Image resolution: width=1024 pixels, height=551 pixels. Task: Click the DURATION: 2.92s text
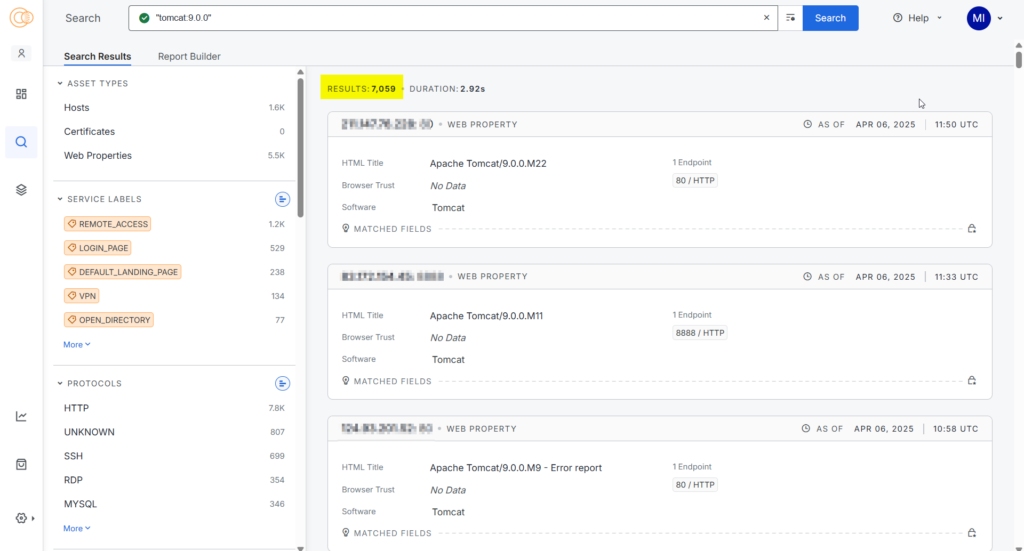(x=447, y=89)
